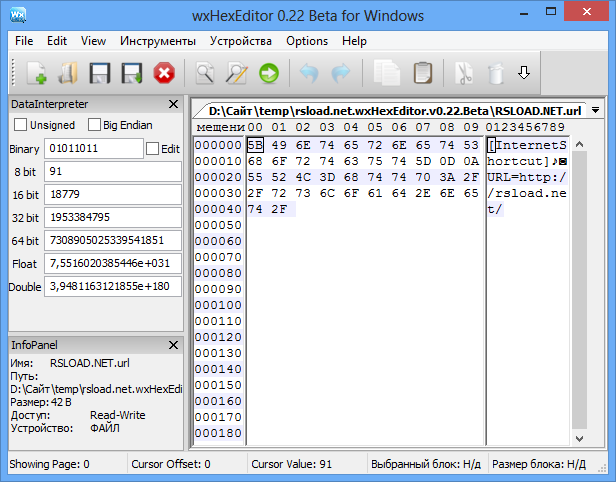Click the Binary value field 01011011
Viewport: 616px width, 482px height.
coord(94,148)
